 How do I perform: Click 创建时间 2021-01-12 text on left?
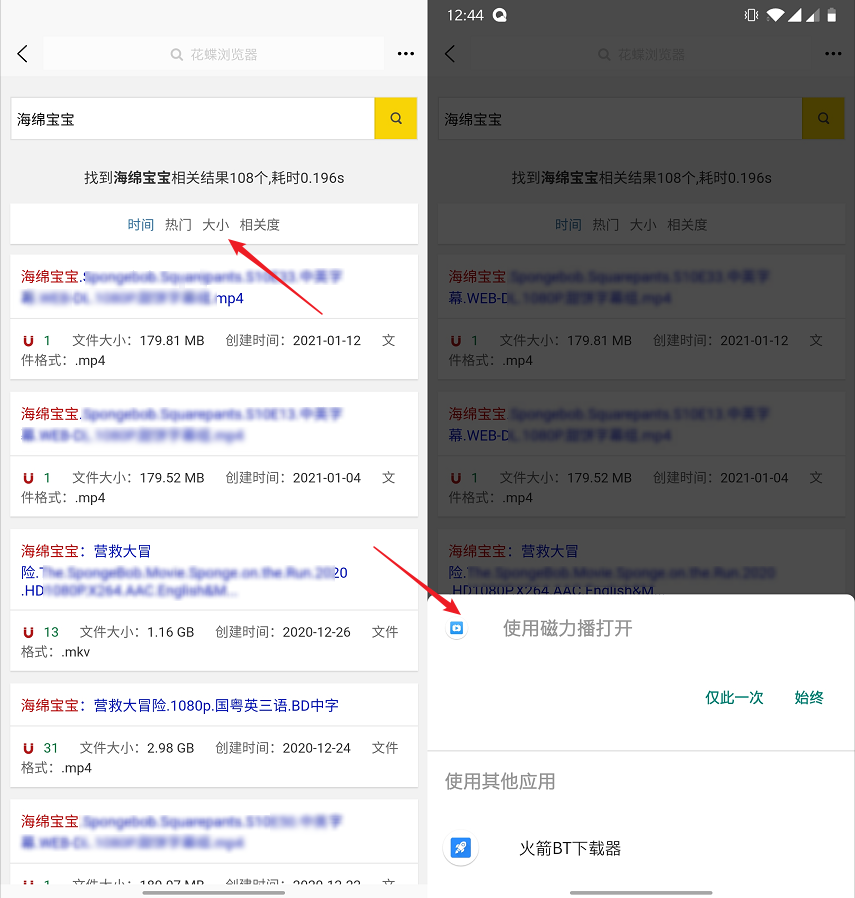[x=293, y=341]
